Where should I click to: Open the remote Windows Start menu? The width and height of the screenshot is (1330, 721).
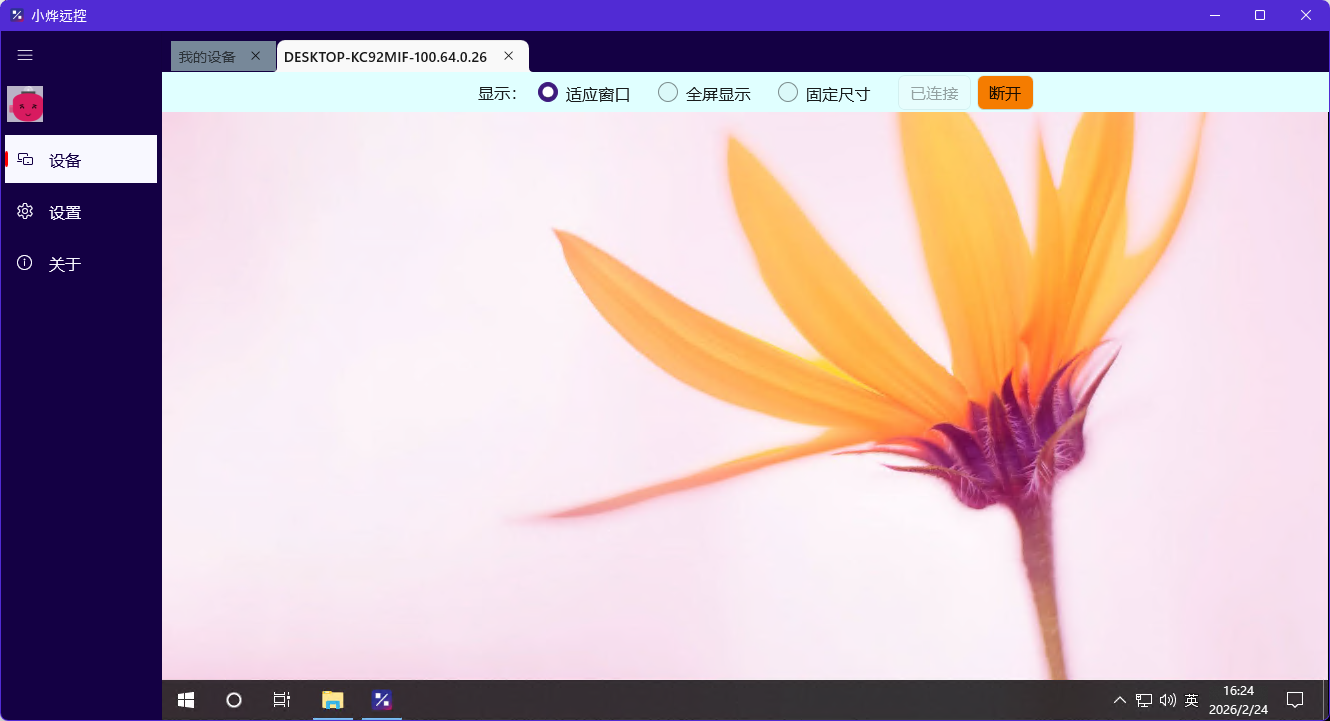click(x=186, y=700)
